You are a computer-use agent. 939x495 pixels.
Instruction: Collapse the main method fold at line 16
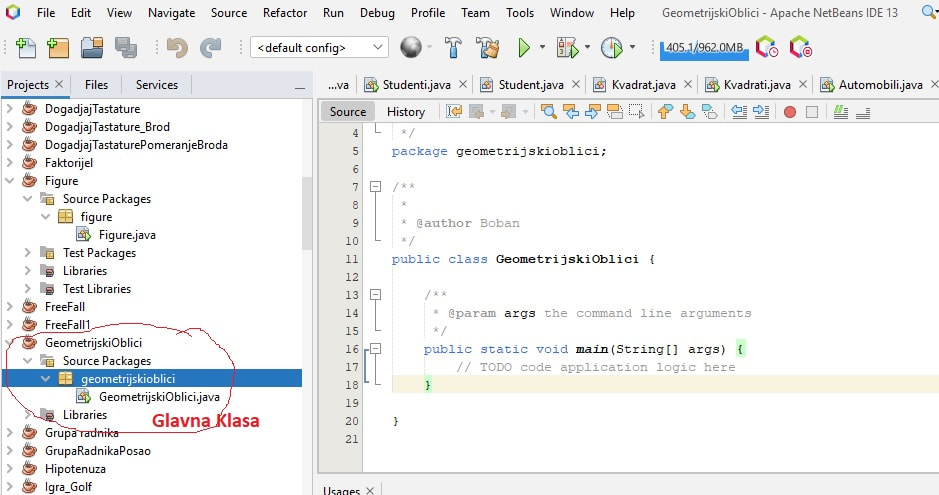tap(375, 348)
